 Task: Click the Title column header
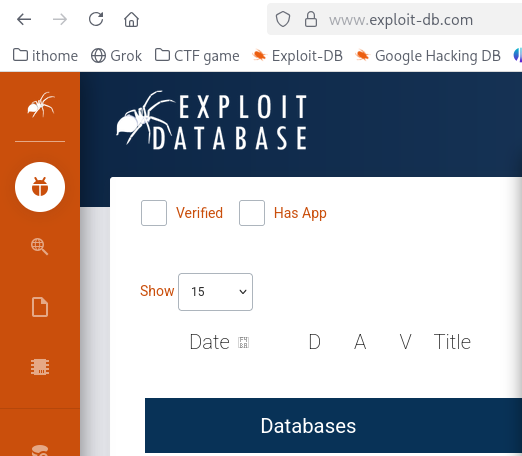(x=452, y=342)
